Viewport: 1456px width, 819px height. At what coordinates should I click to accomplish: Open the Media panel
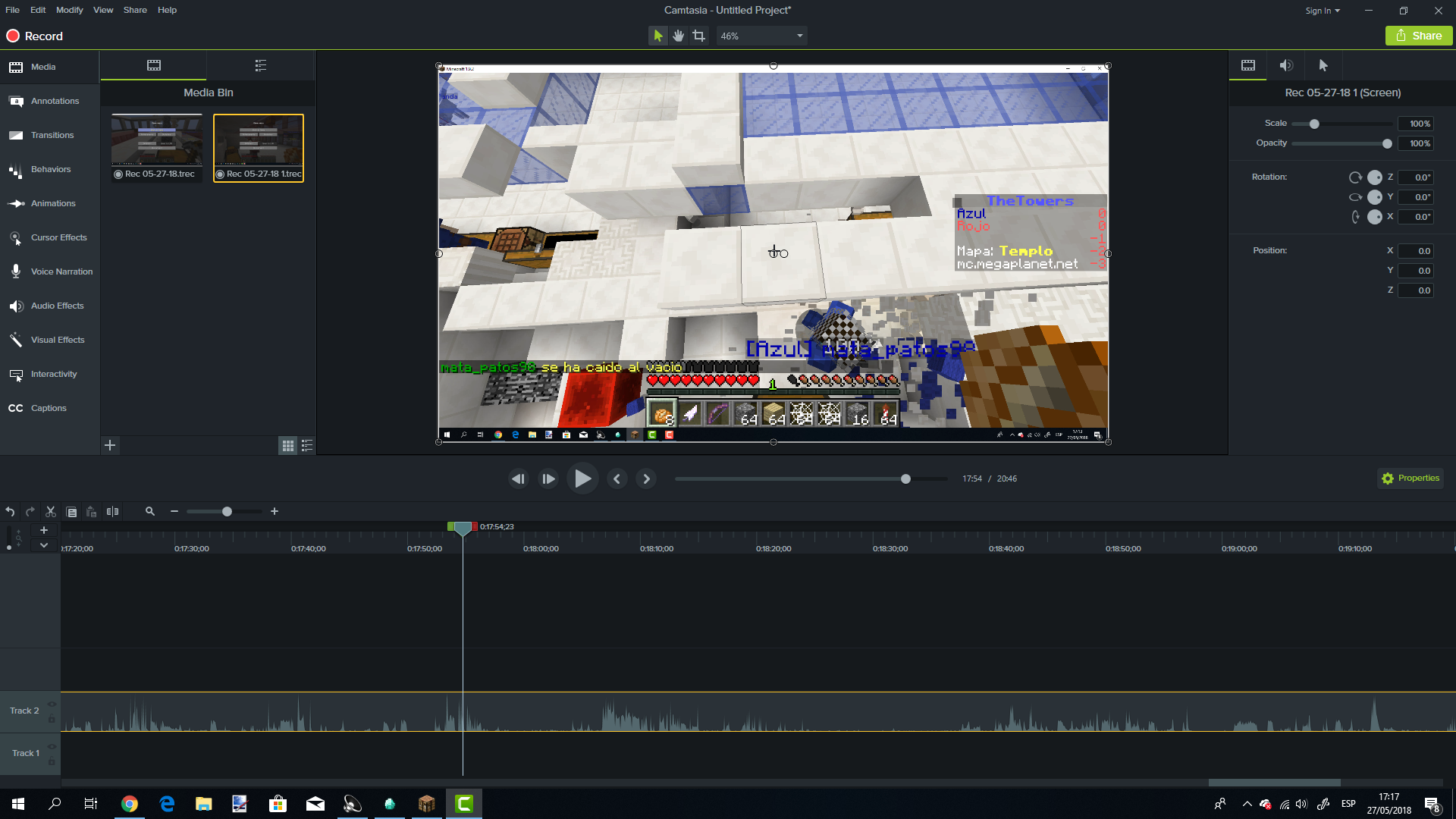point(49,67)
